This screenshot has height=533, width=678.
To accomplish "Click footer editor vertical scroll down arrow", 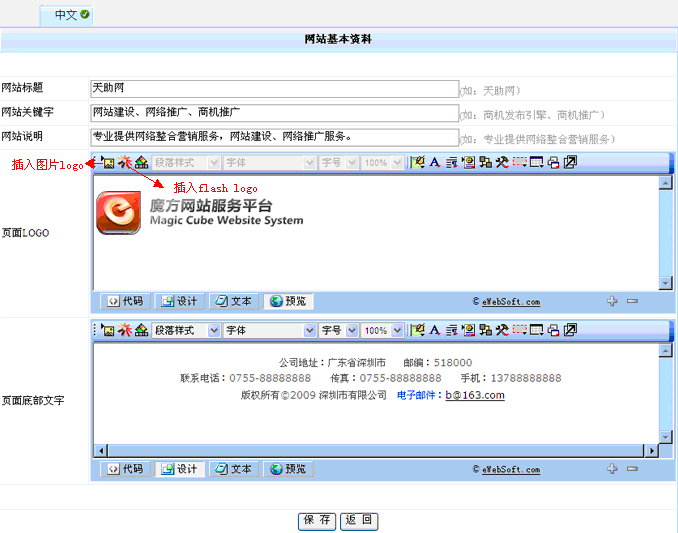I will pos(665,437).
